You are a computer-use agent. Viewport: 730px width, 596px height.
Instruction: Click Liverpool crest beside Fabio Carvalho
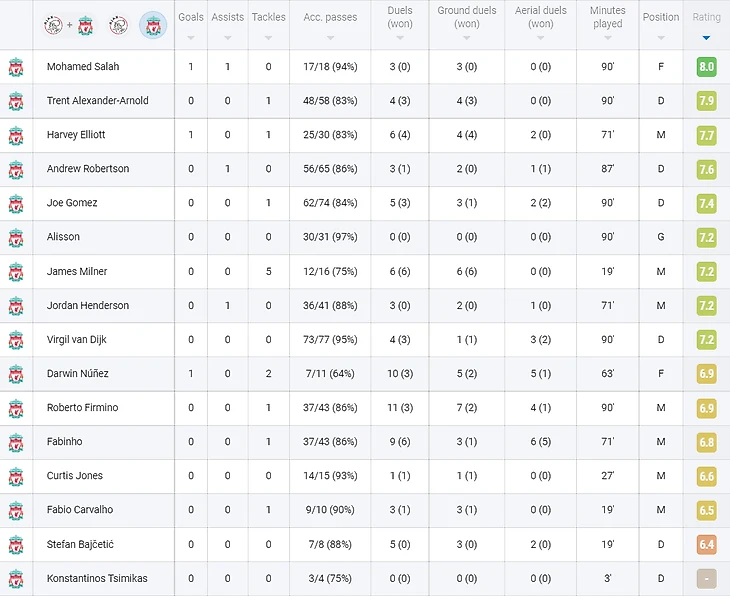click(x=16, y=510)
